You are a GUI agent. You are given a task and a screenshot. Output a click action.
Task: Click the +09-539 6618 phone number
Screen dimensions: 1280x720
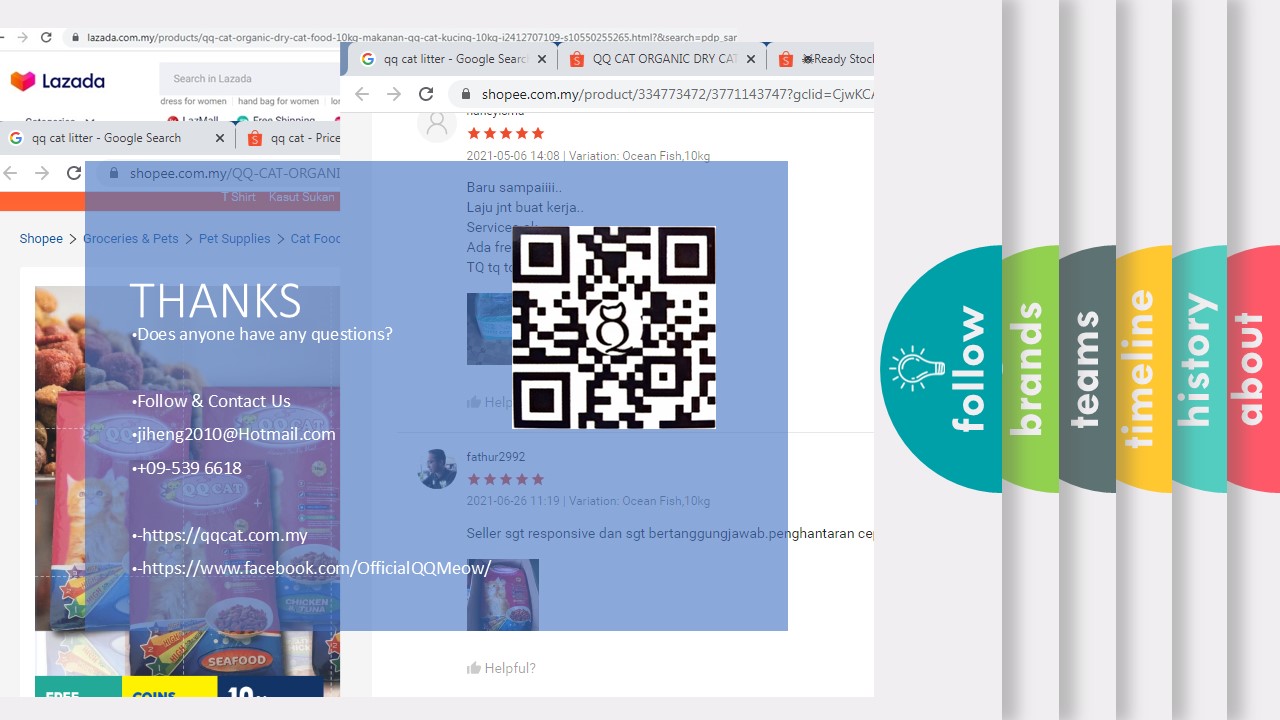coord(189,468)
